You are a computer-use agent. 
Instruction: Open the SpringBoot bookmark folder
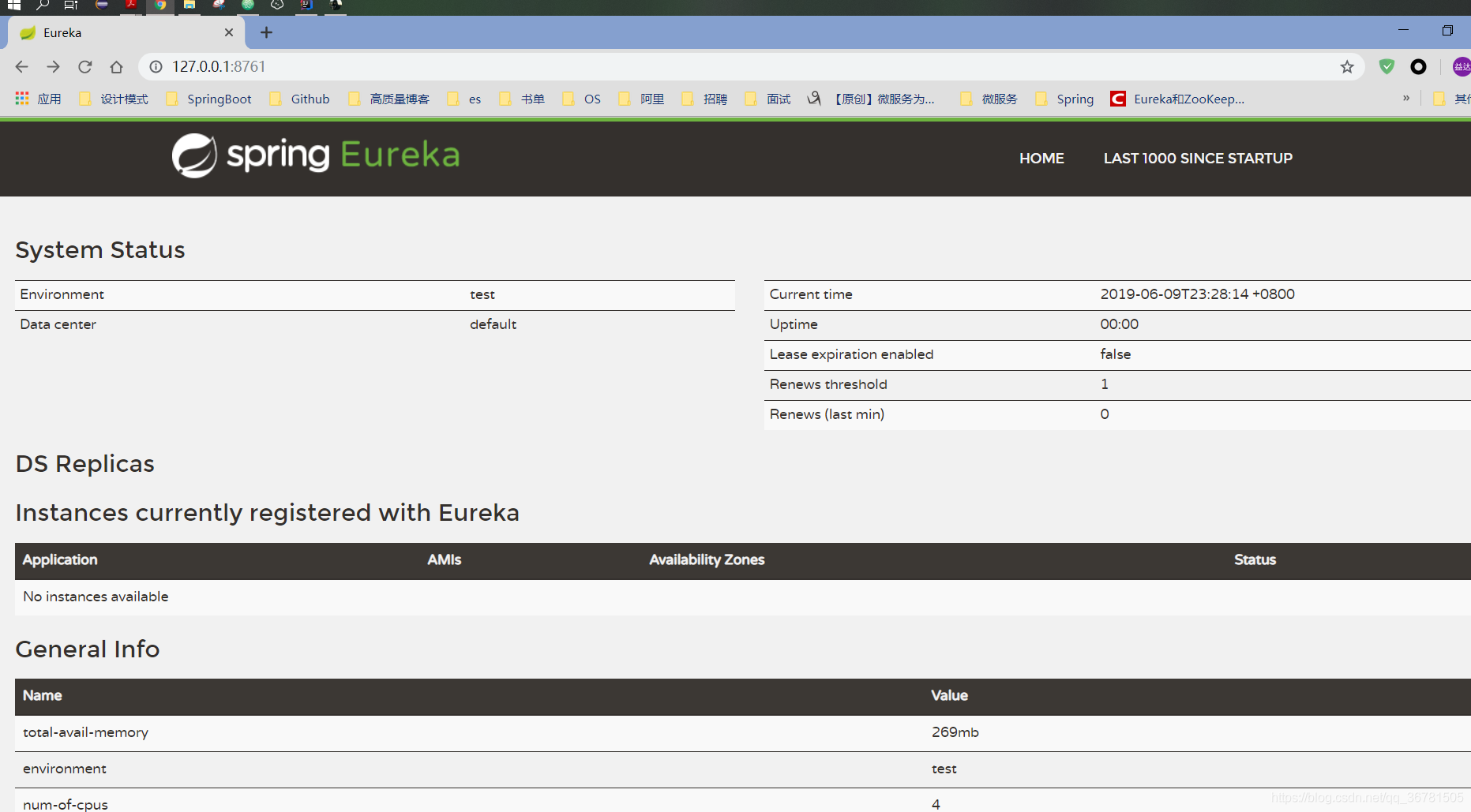point(208,99)
